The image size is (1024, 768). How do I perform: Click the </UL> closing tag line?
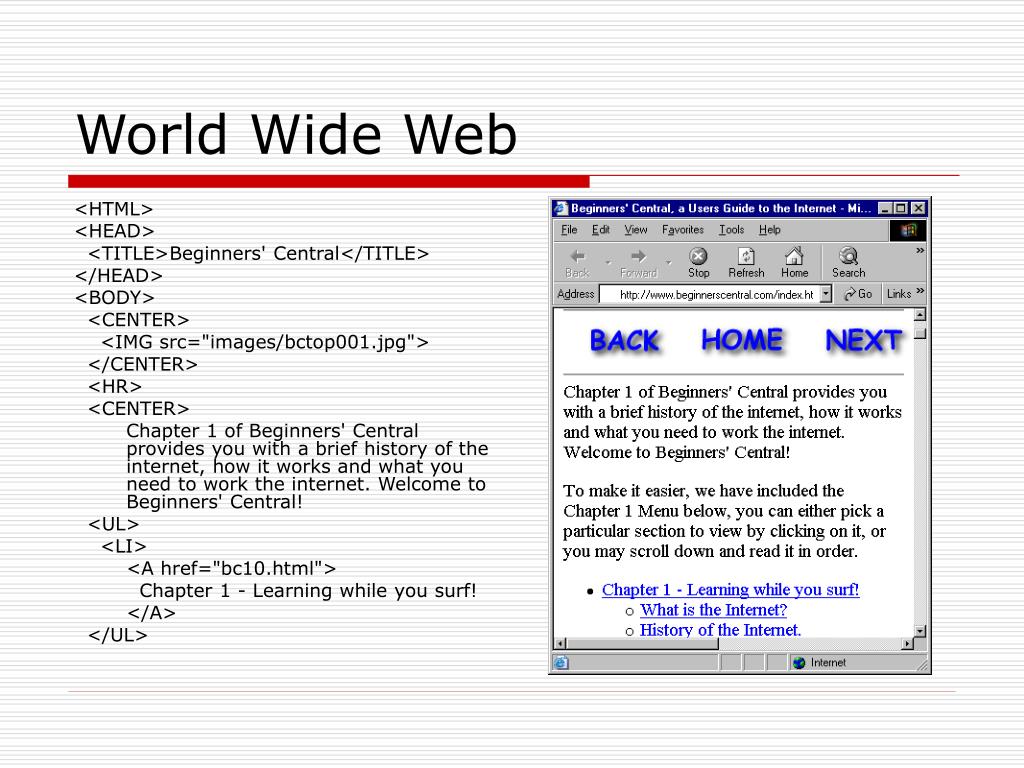[118, 635]
